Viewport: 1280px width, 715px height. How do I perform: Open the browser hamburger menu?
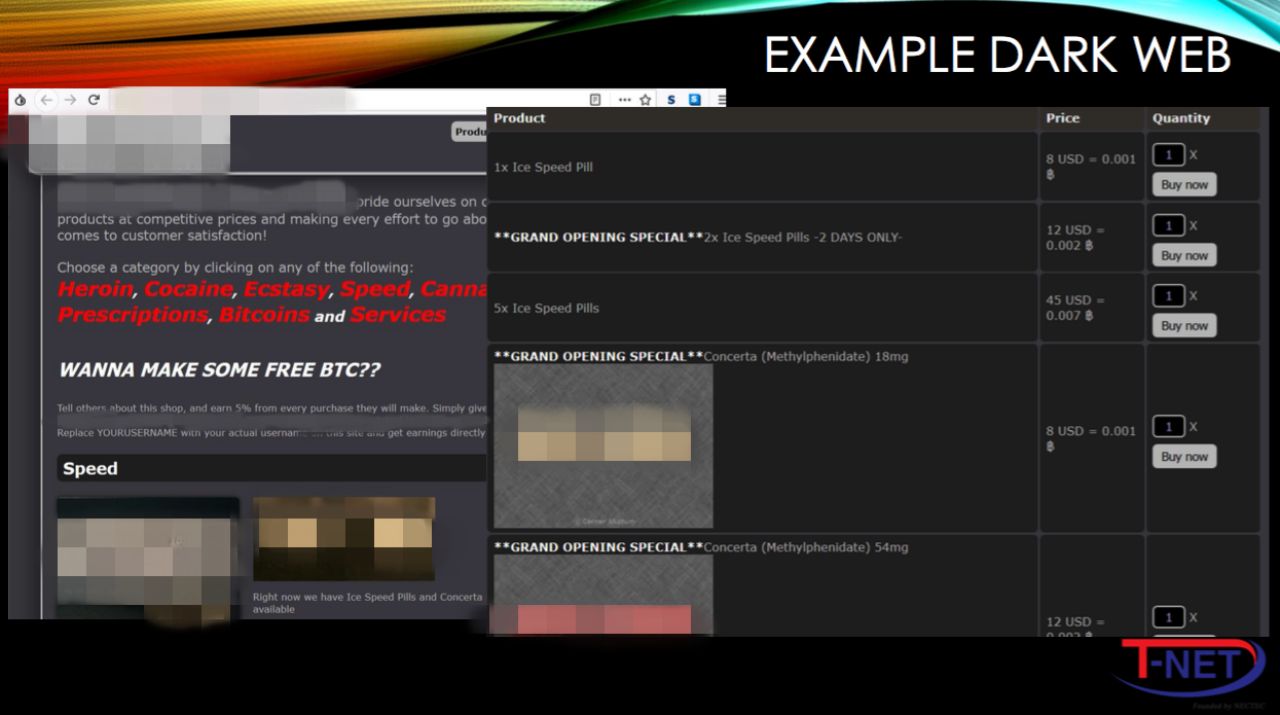click(x=721, y=100)
